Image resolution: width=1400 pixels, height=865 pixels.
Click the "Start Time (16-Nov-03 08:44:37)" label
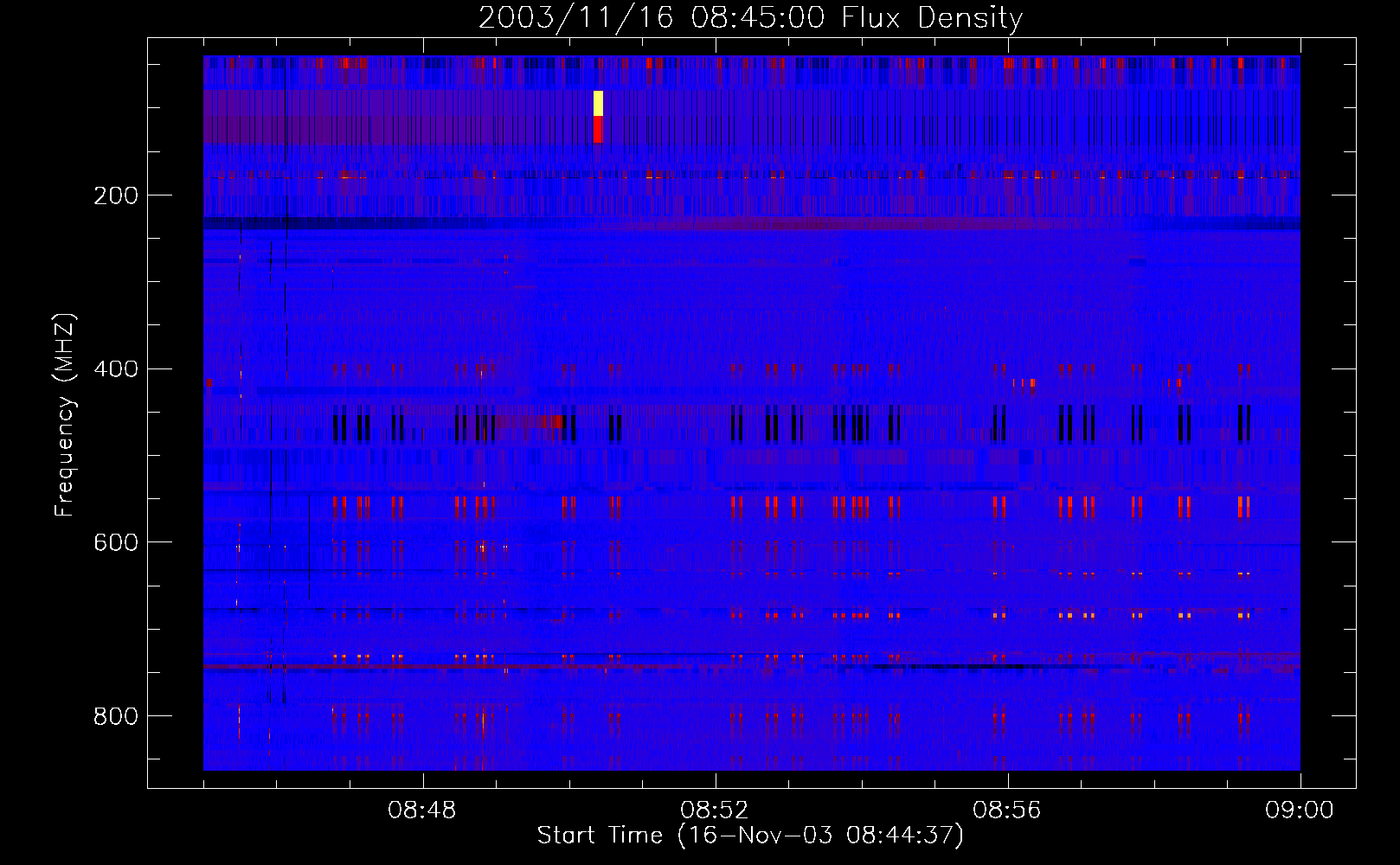click(x=750, y=836)
